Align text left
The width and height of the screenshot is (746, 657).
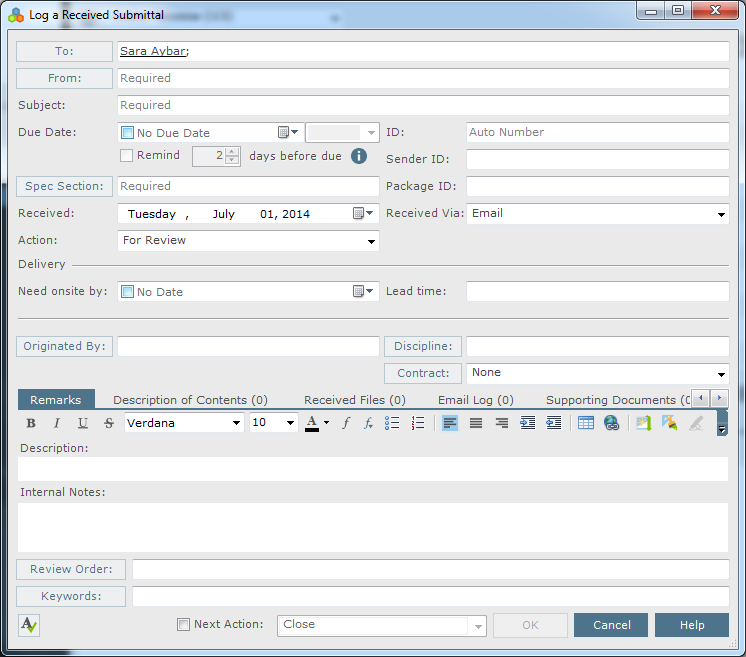point(450,423)
